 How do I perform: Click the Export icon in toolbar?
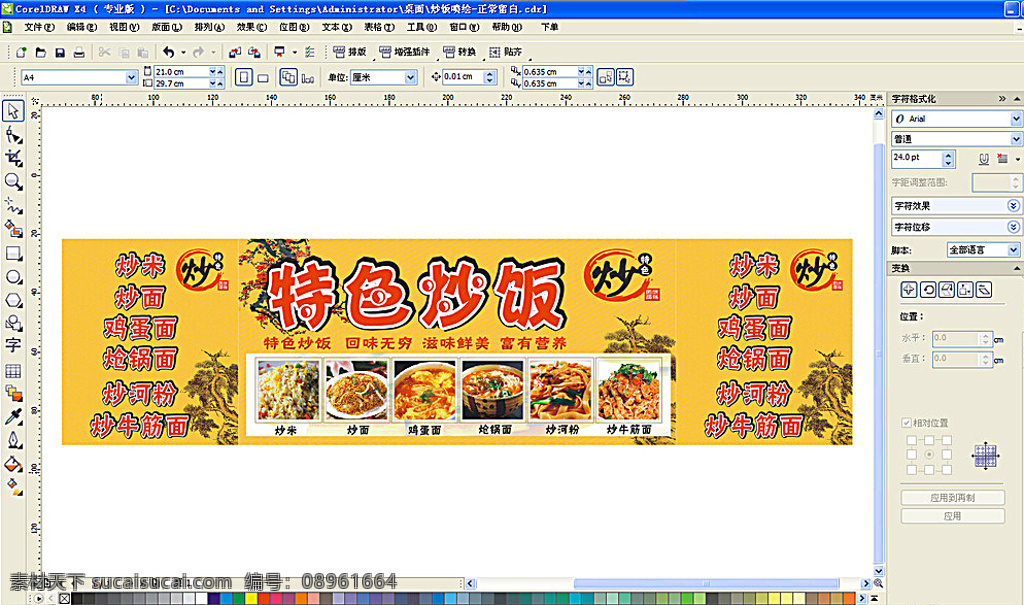coord(255,52)
